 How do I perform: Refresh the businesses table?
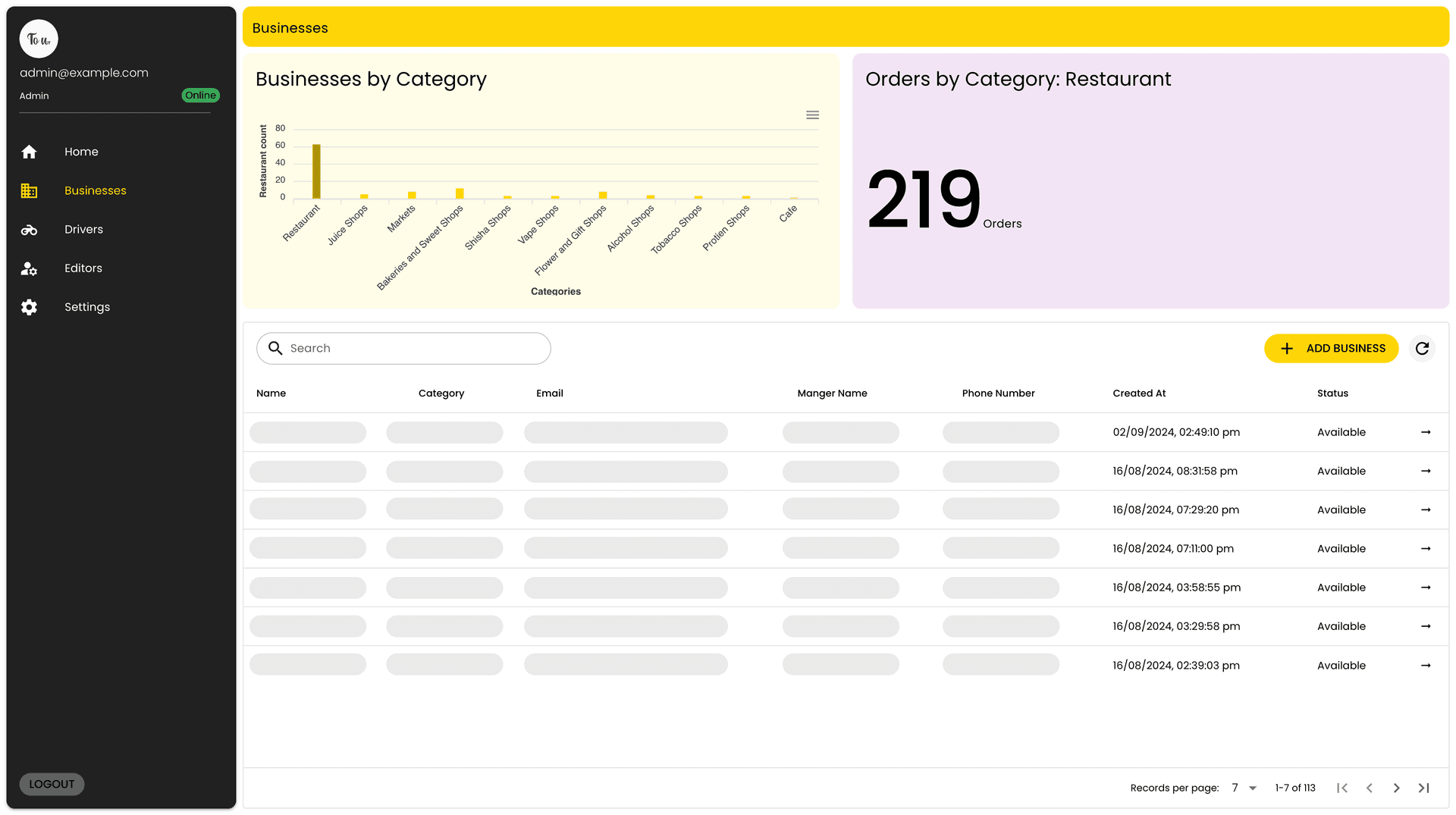click(x=1422, y=349)
